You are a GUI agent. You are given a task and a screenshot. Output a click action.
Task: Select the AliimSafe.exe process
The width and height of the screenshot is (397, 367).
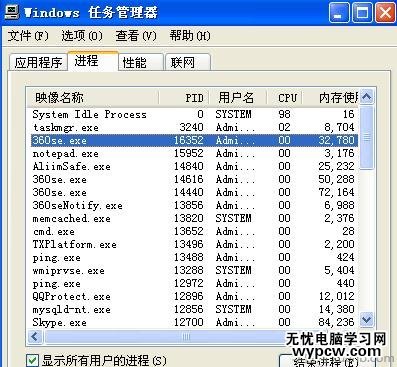pos(193,166)
